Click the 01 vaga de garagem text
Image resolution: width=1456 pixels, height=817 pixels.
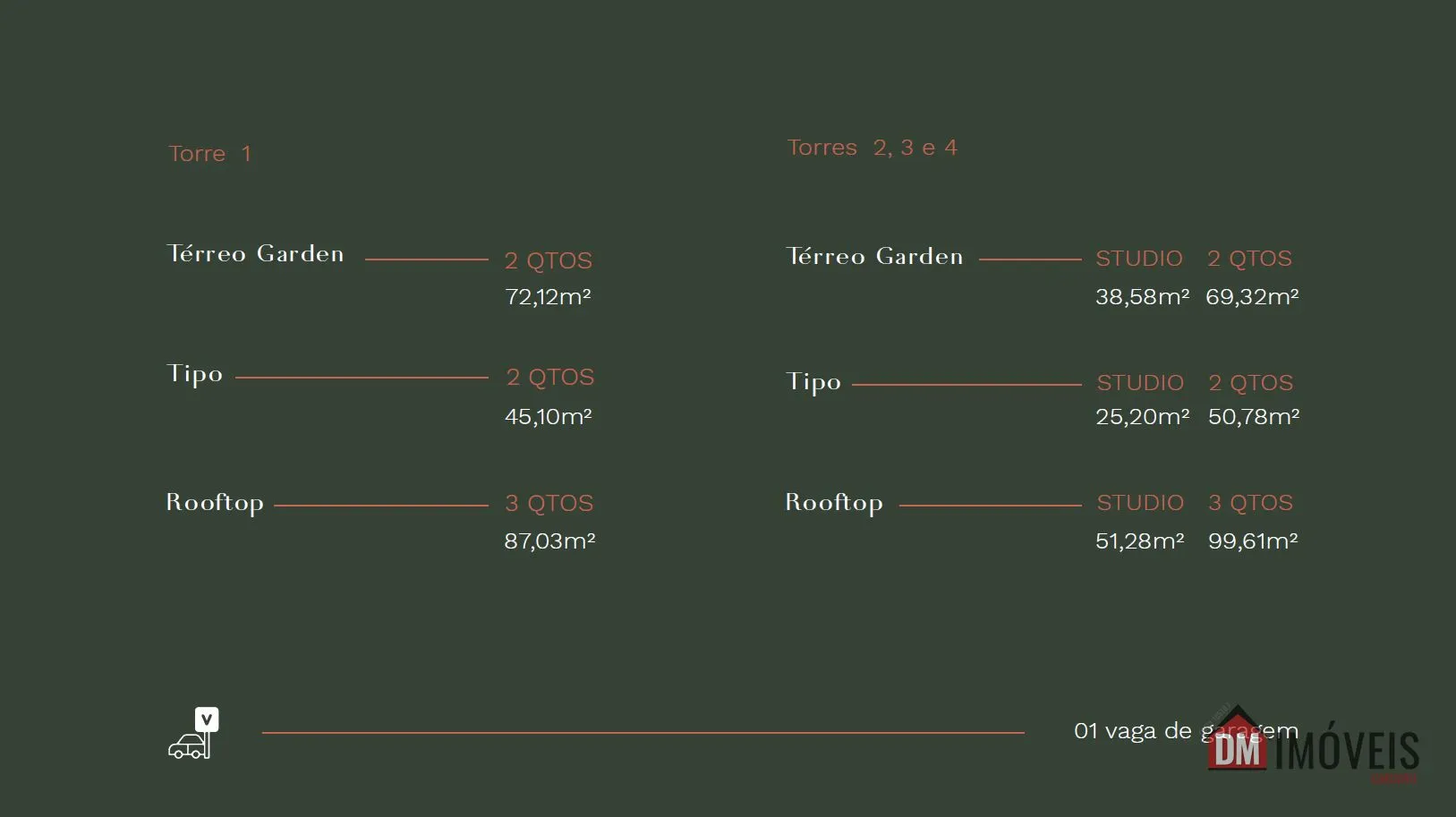1186,731
